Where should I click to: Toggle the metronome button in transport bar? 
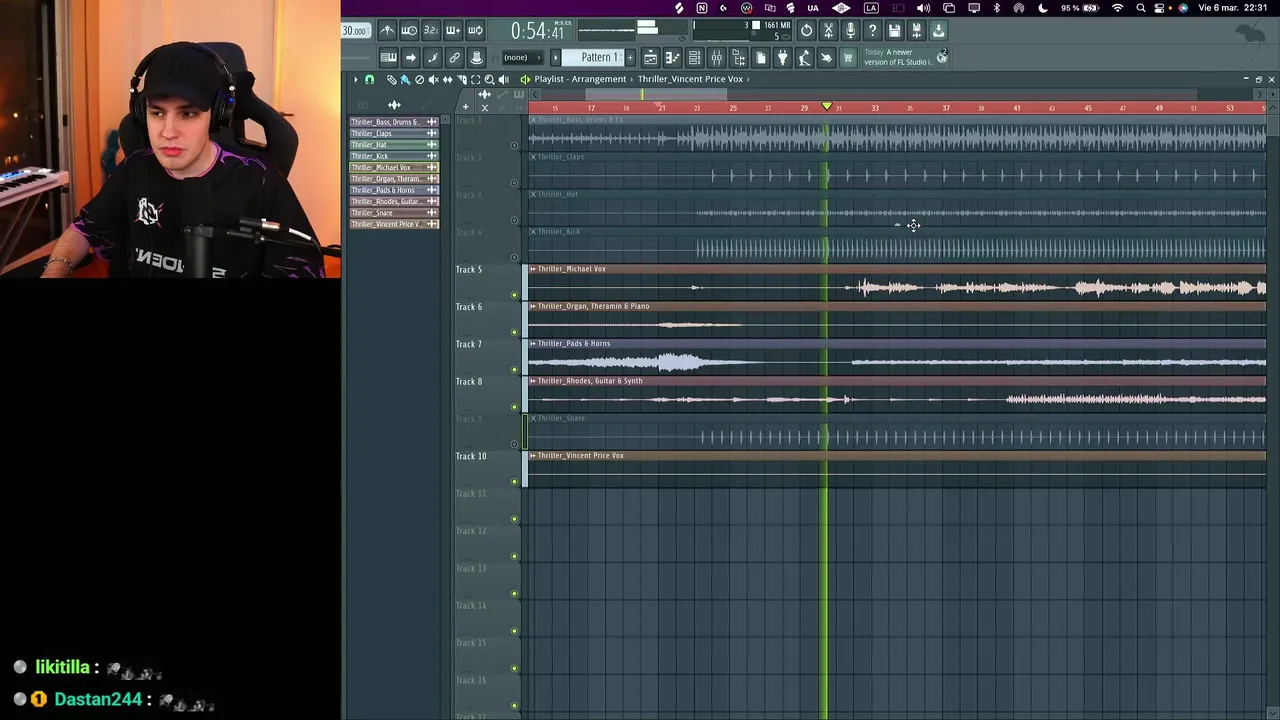click(387, 30)
